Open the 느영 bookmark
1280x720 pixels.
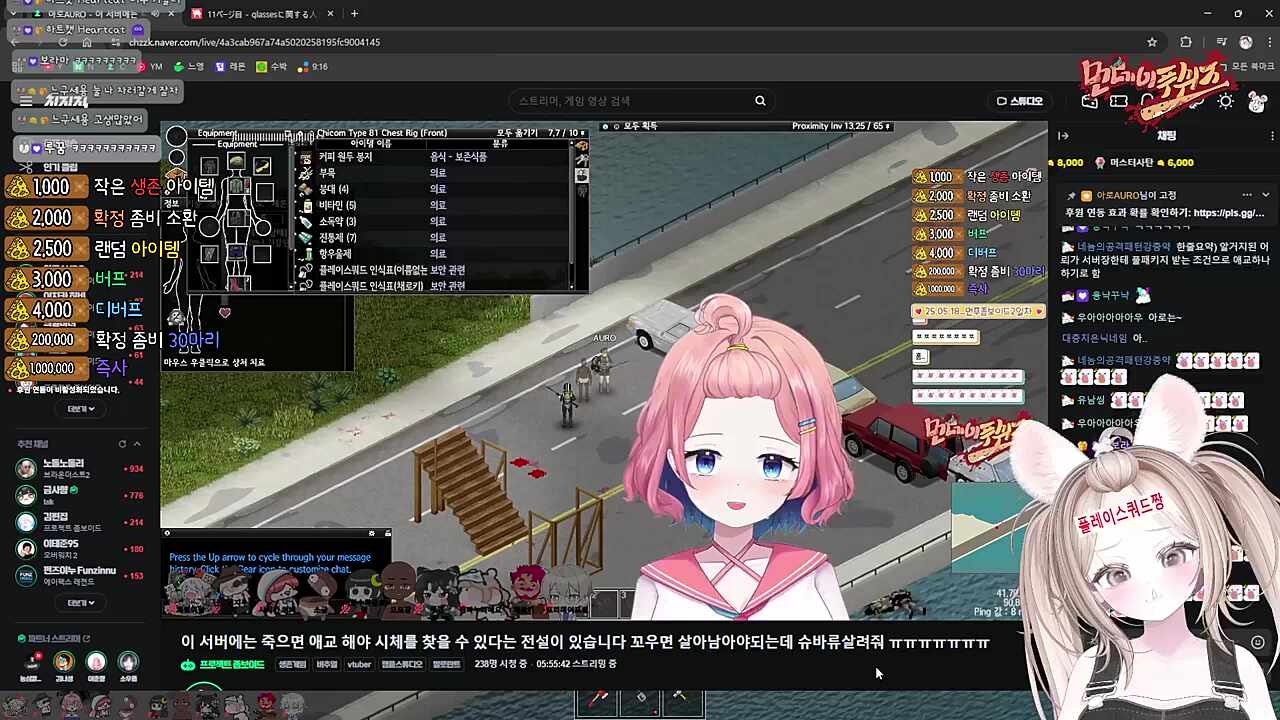point(189,67)
